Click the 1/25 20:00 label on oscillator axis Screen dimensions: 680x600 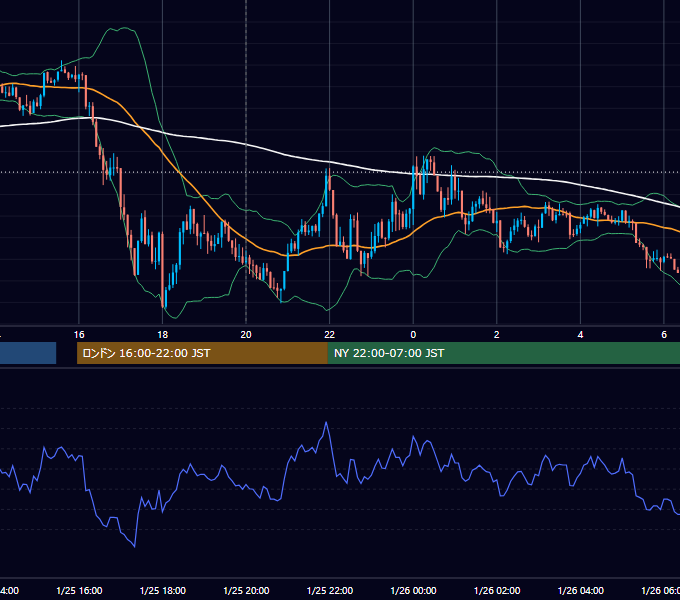point(246,590)
